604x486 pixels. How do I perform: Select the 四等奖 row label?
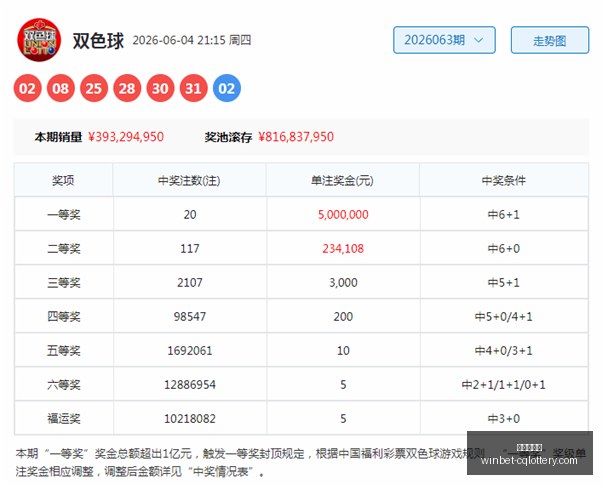[64, 317]
